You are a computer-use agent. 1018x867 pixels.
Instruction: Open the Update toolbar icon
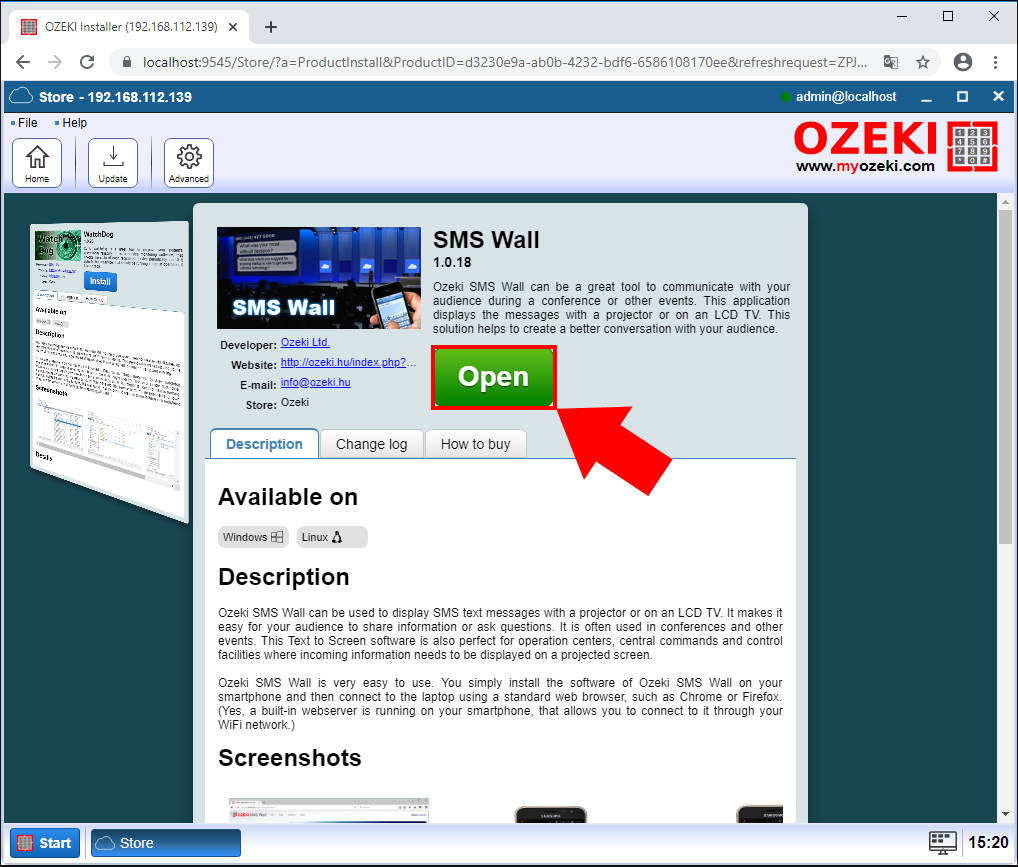click(113, 162)
